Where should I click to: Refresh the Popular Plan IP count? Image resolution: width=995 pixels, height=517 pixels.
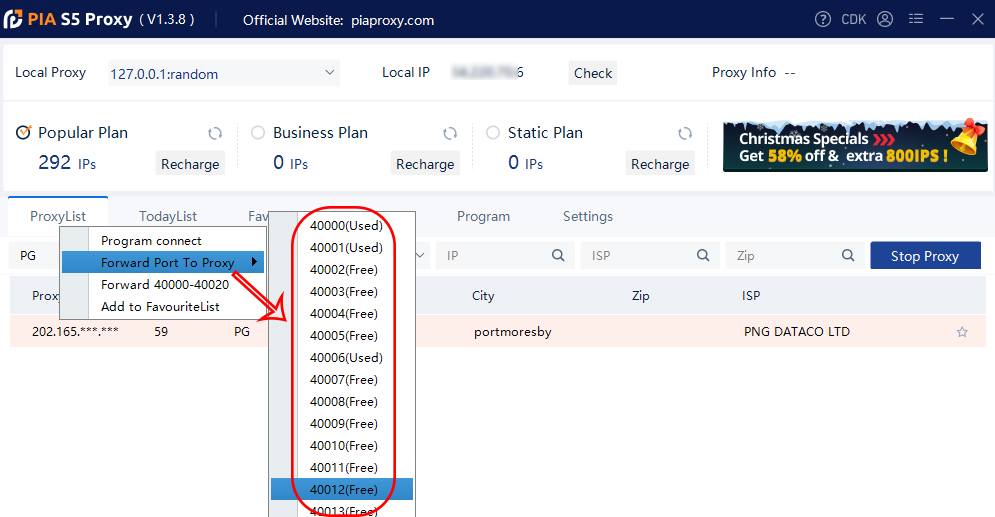point(215,133)
